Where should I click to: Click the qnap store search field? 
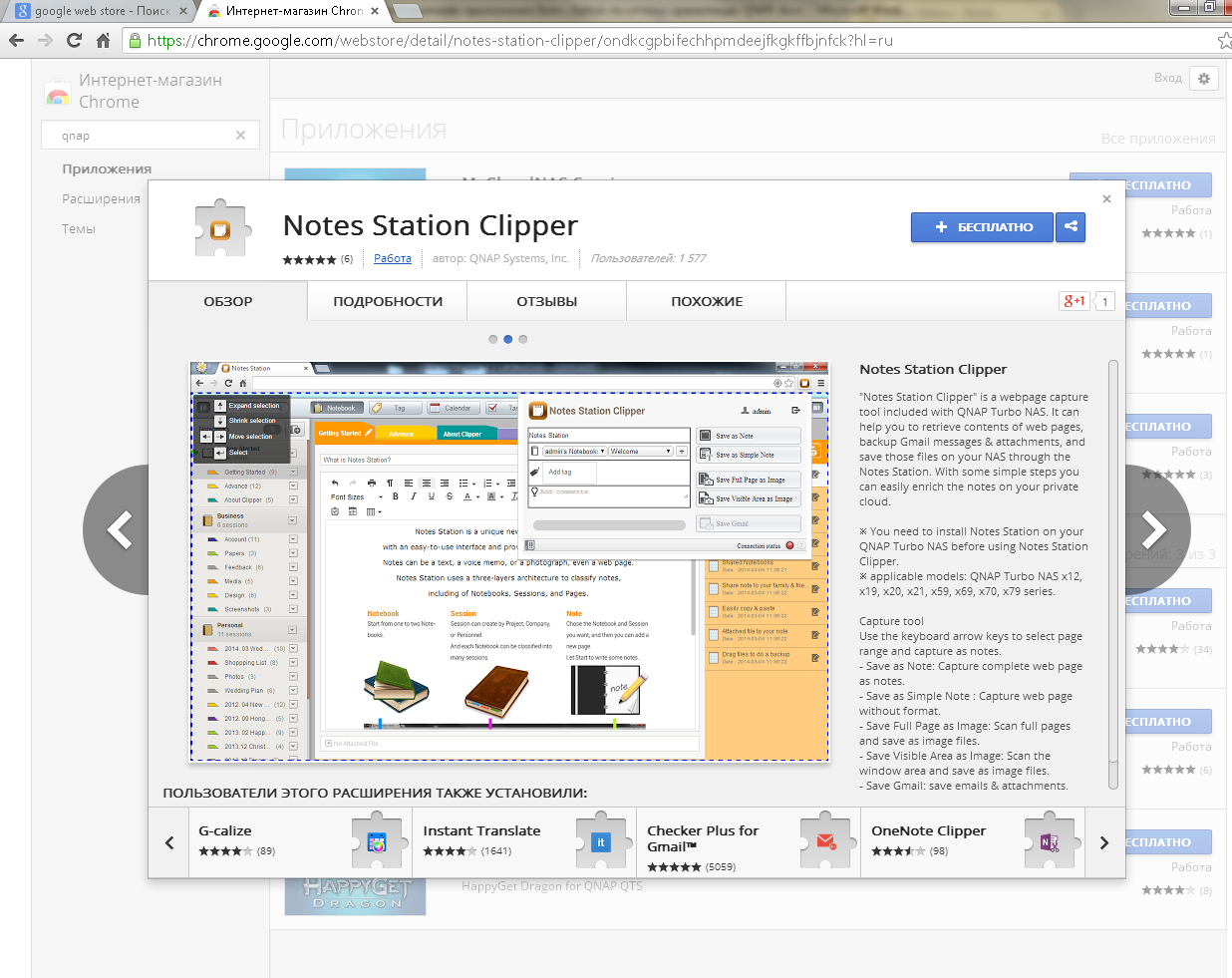pos(151,136)
